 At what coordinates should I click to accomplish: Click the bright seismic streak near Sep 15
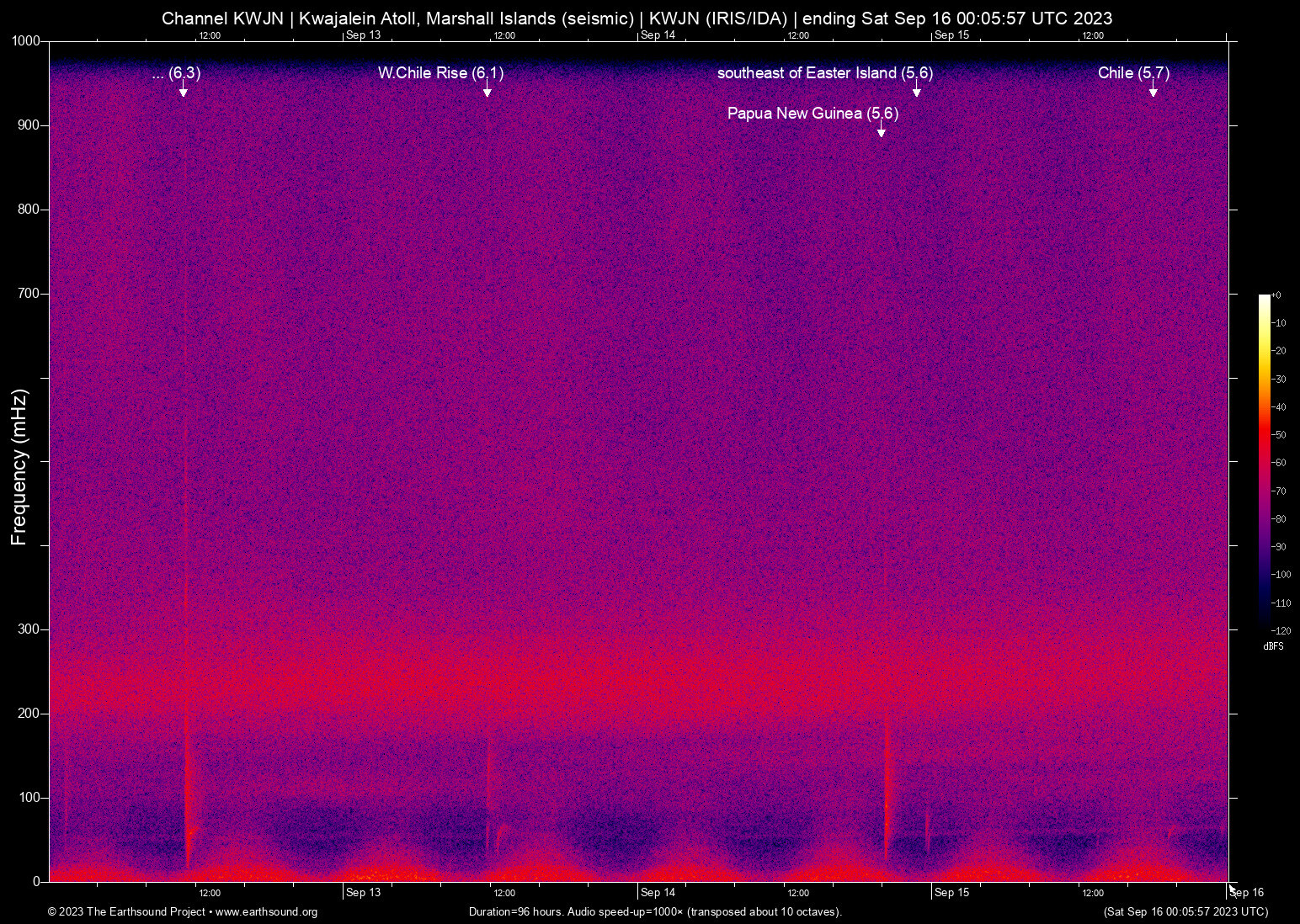click(x=885, y=799)
